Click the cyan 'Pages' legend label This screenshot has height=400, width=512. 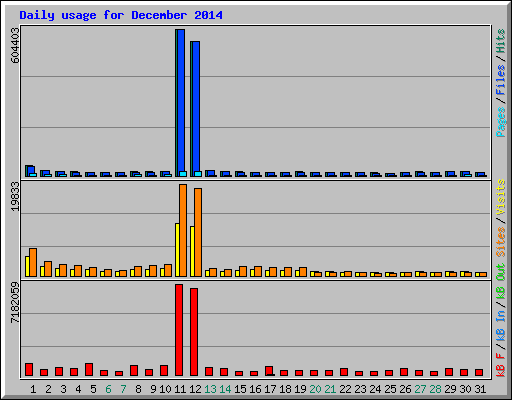point(501,122)
